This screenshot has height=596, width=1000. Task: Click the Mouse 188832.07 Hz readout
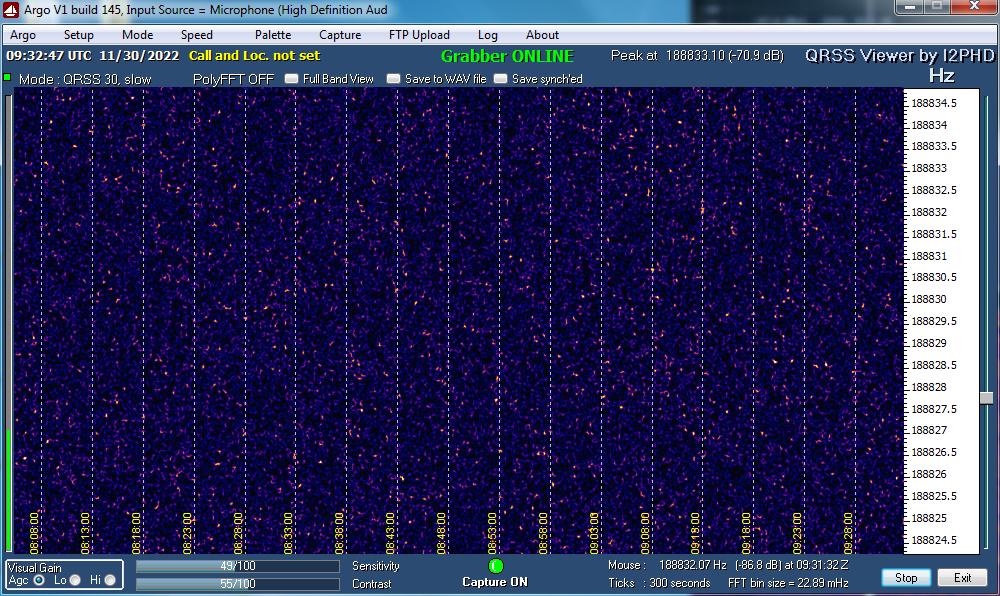[x=728, y=565]
